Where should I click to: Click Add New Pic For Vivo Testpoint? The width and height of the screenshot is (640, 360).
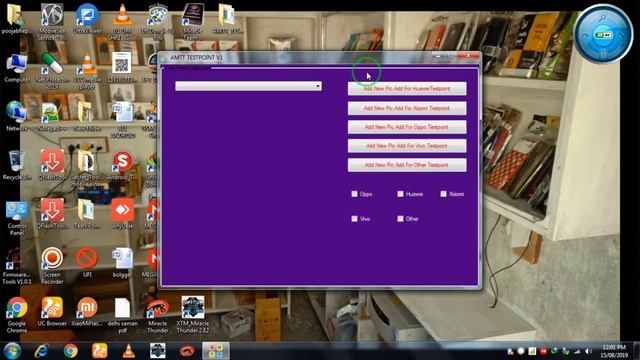[407, 146]
